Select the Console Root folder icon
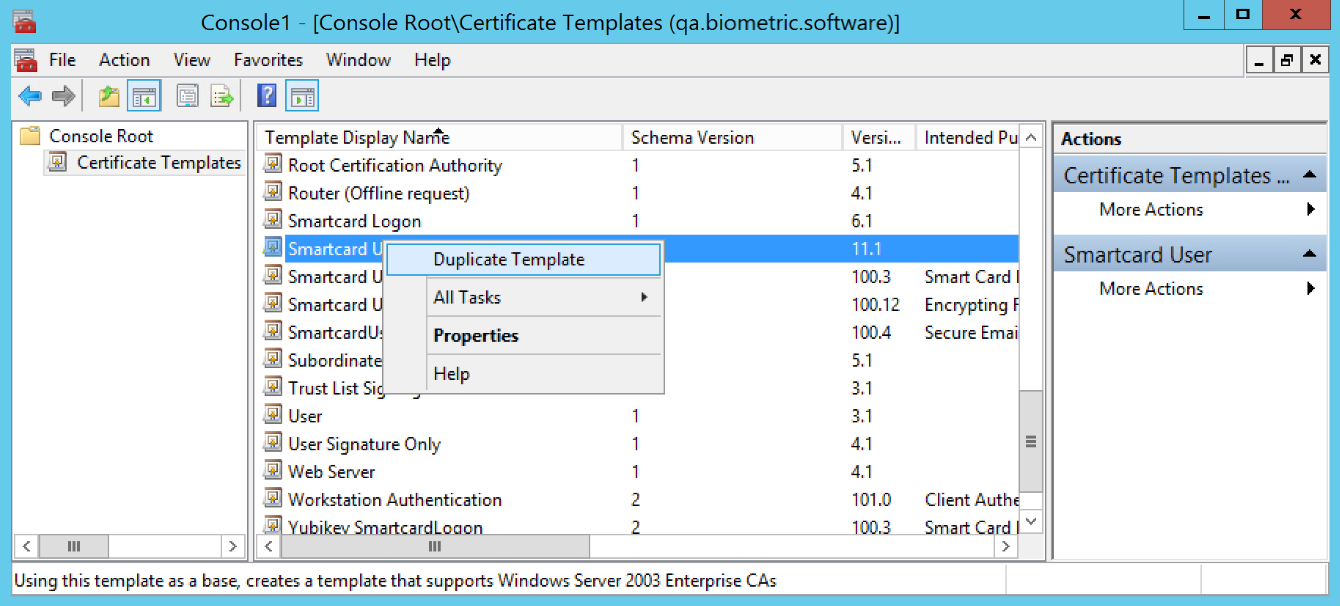 (31, 136)
